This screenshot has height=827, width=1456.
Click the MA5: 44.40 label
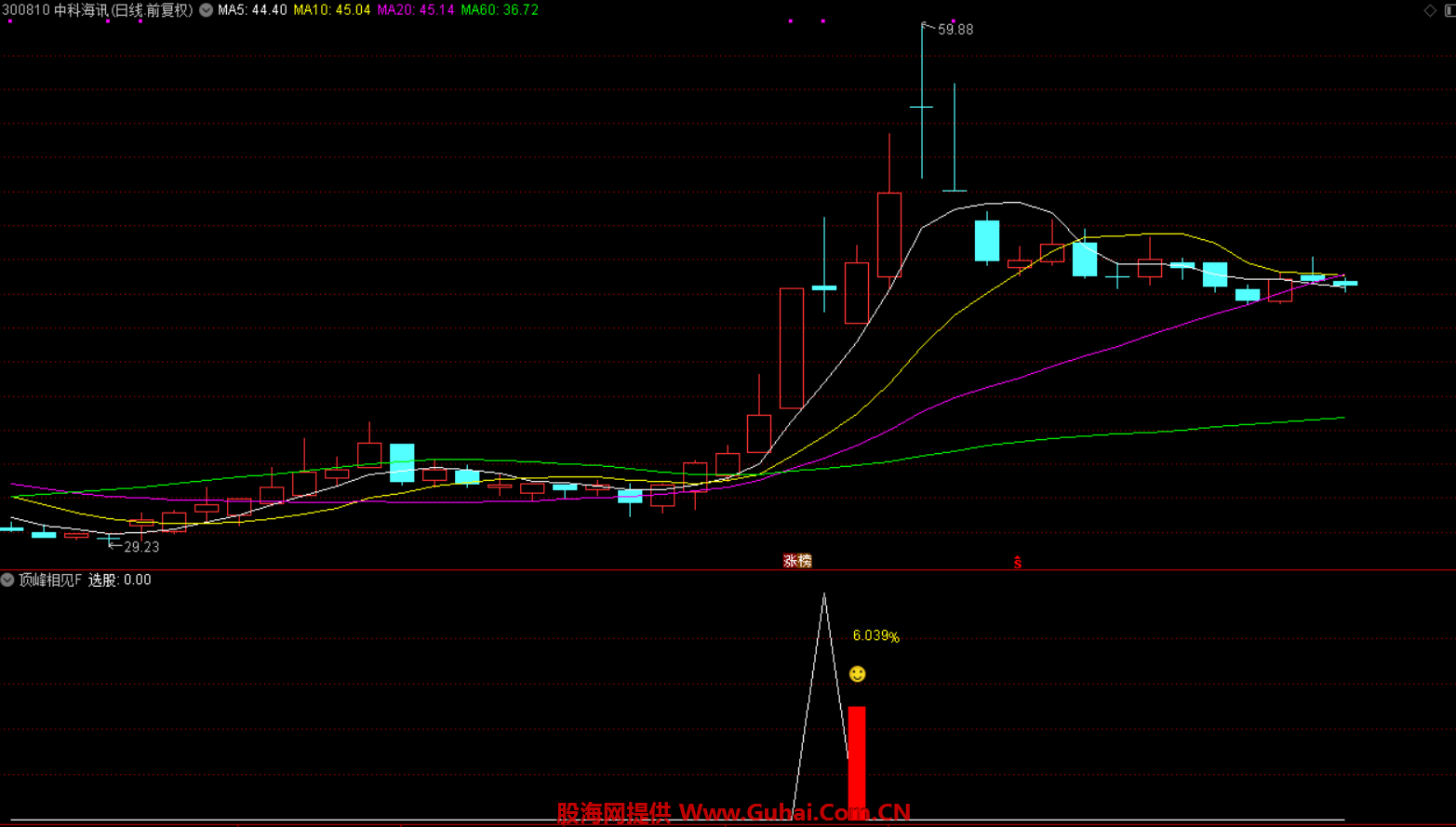[252, 10]
